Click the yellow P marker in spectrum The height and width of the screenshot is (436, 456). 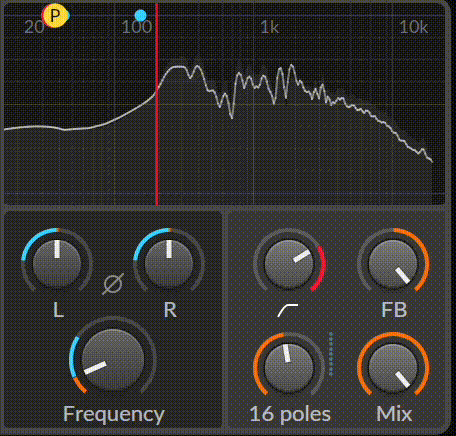pos(55,15)
